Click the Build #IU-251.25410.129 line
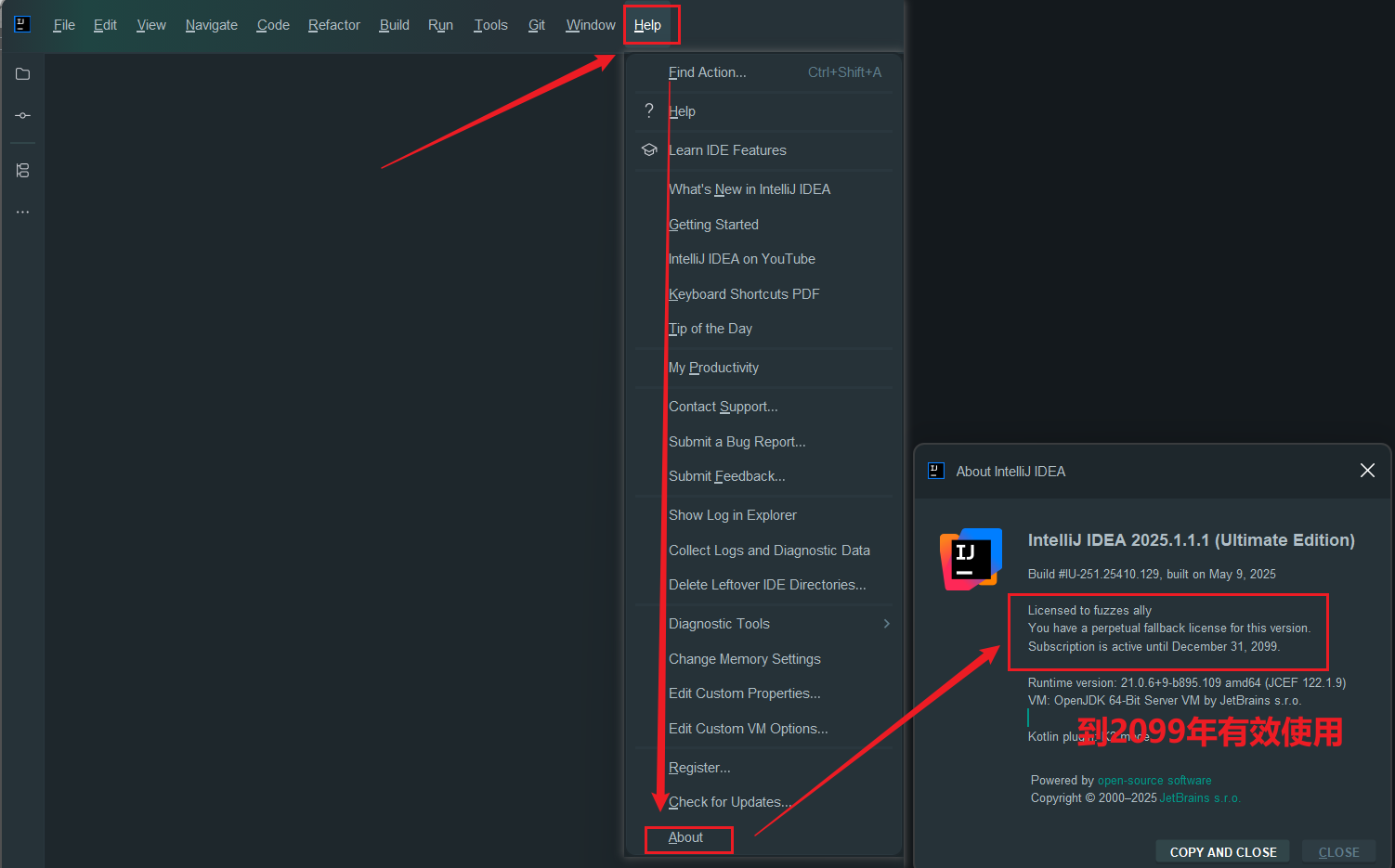The width and height of the screenshot is (1395, 868). point(1152,575)
